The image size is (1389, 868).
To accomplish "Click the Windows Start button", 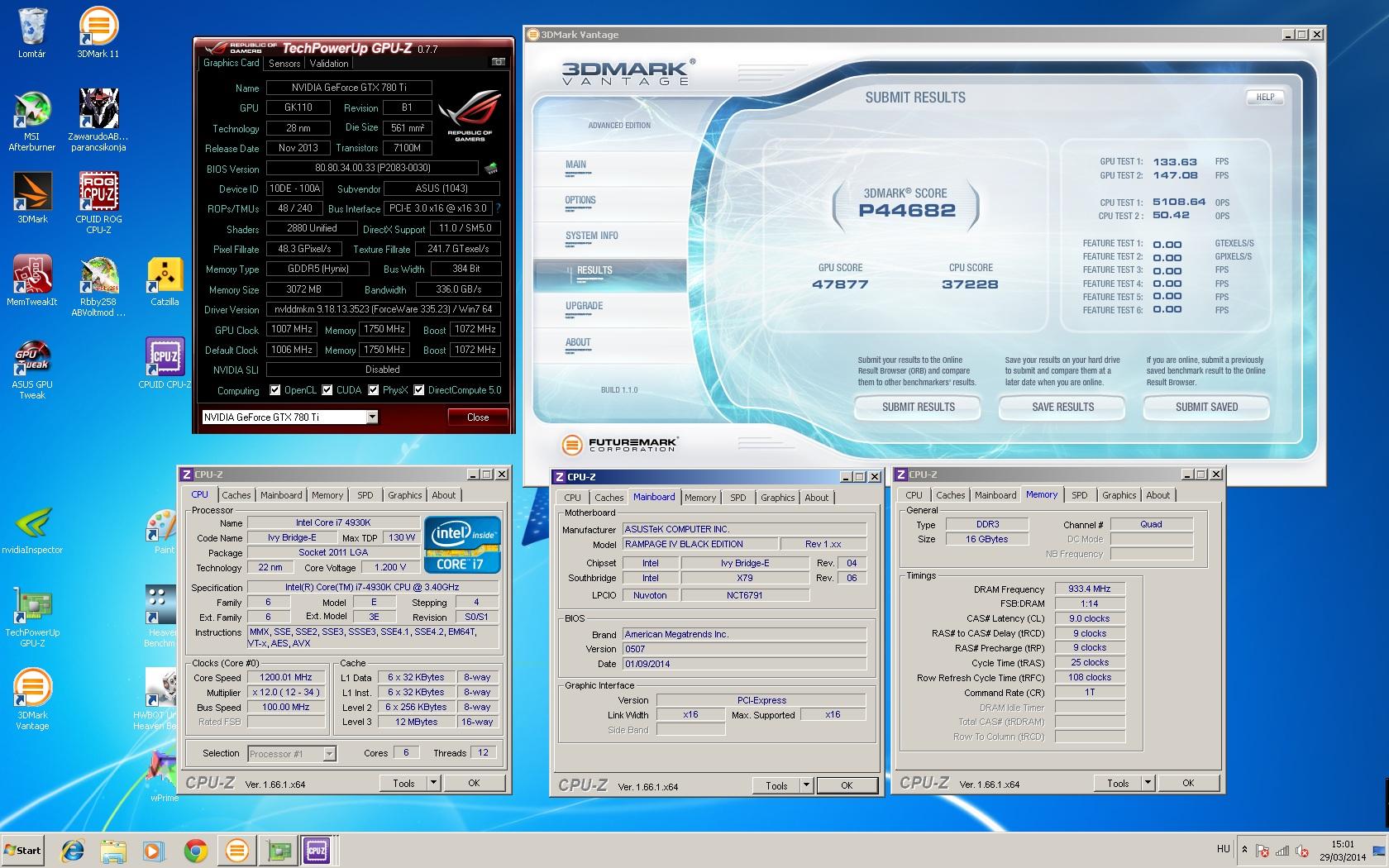I will (x=22, y=850).
